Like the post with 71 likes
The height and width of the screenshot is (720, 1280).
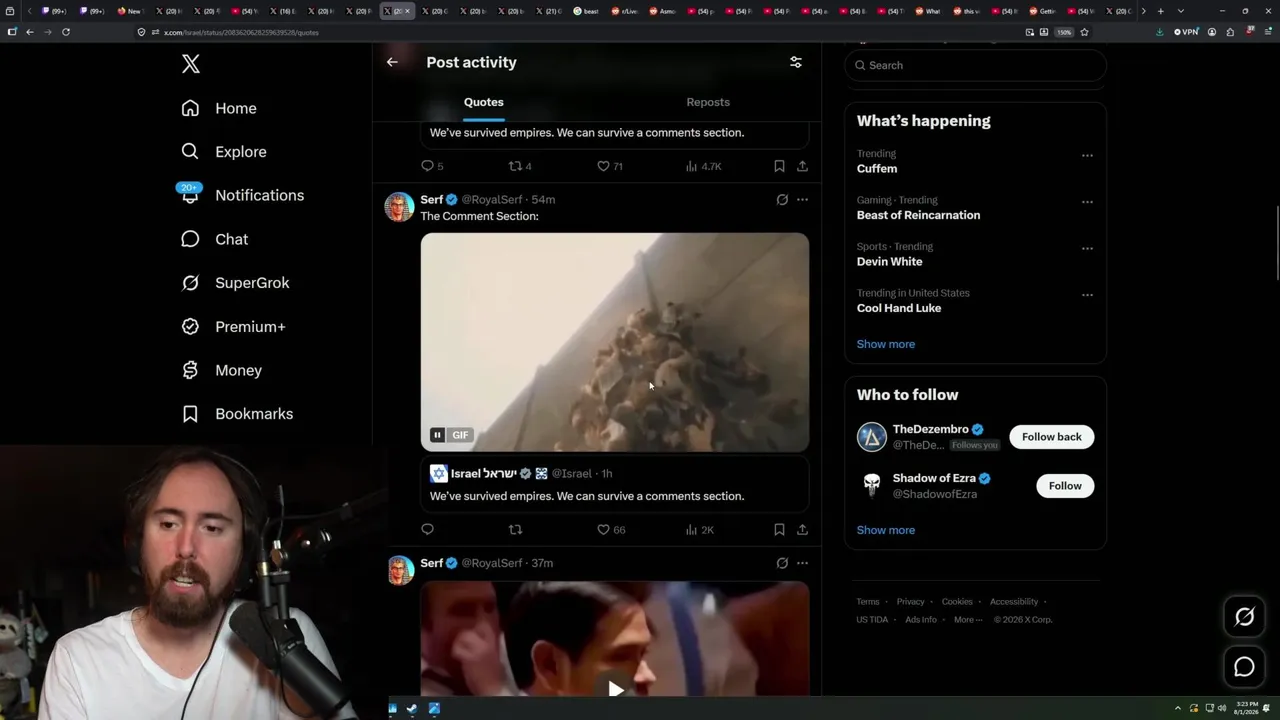tap(610, 166)
